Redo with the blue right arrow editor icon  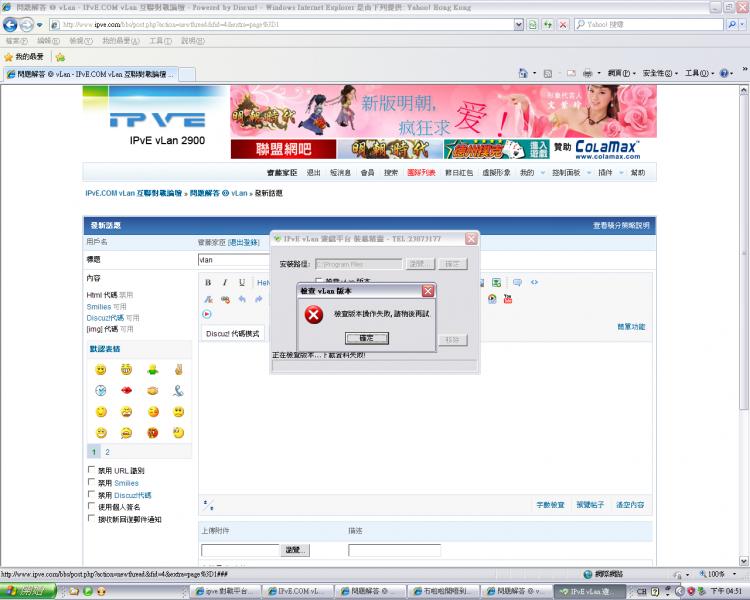point(259,300)
